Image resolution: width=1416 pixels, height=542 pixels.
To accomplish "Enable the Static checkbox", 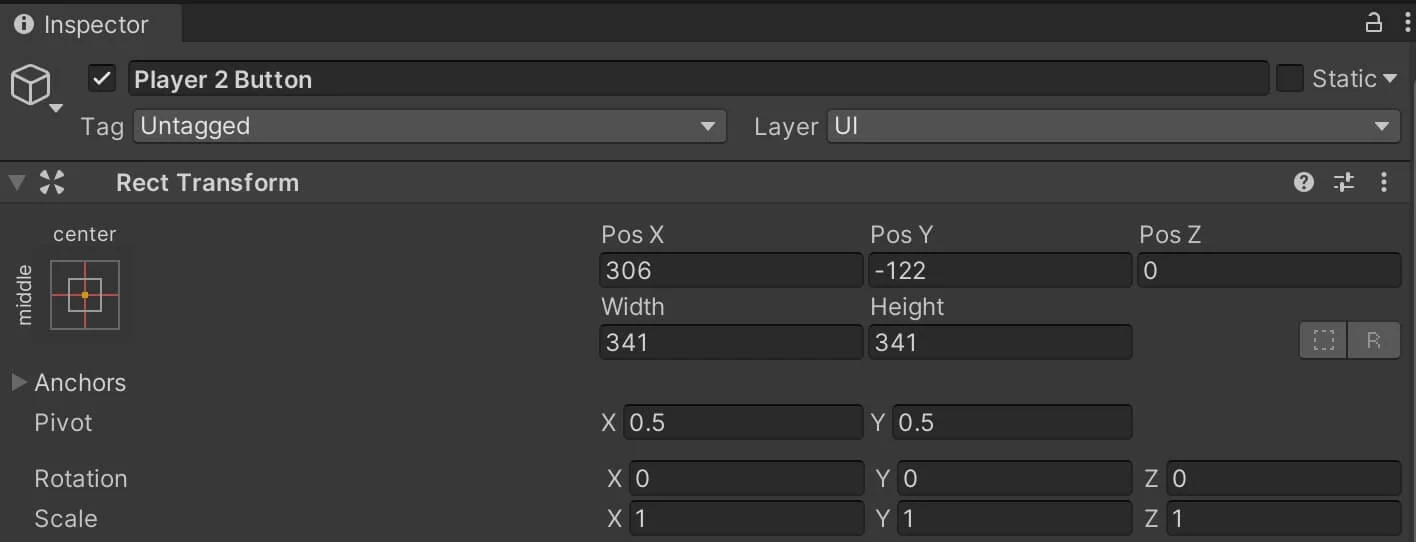I will (x=1290, y=79).
